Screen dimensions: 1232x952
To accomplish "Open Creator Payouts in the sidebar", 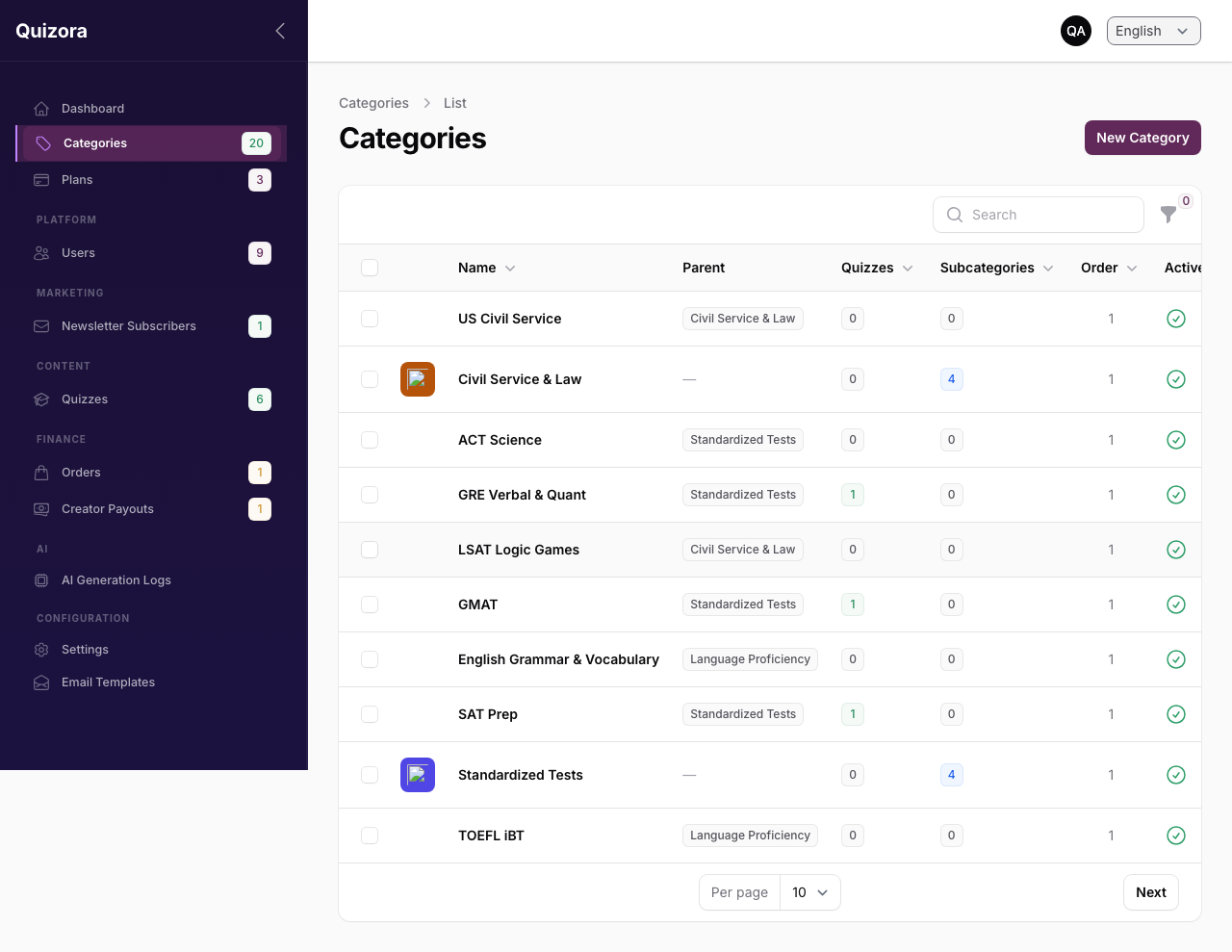I will tap(151, 509).
